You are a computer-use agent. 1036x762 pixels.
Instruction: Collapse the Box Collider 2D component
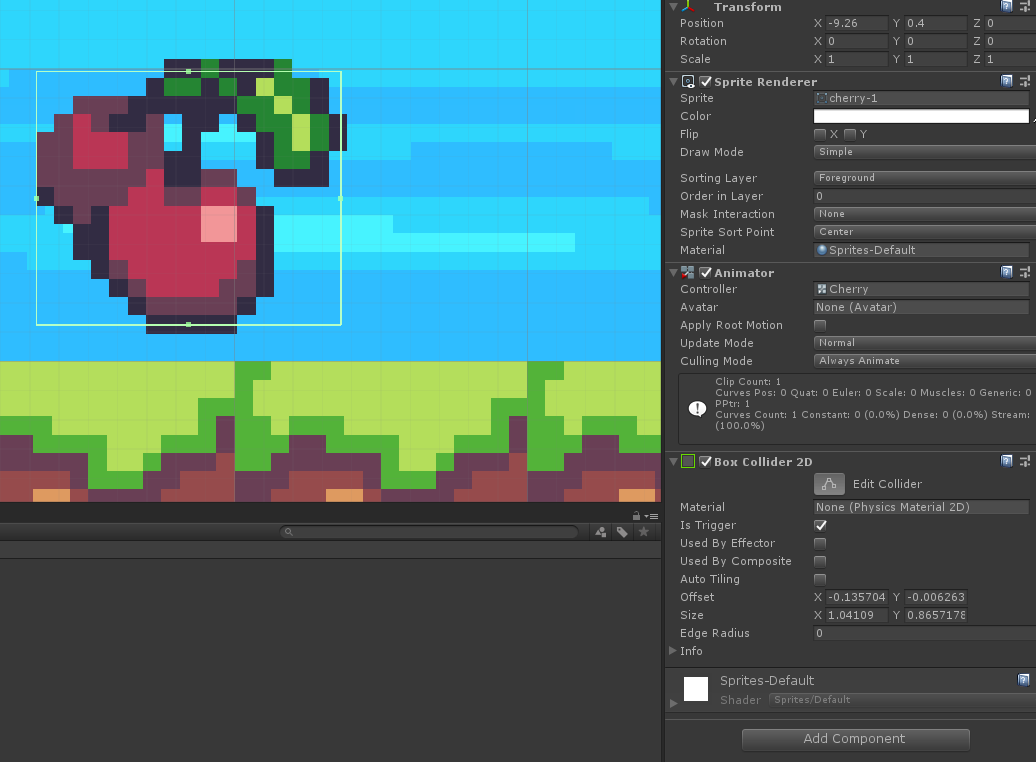click(x=673, y=461)
